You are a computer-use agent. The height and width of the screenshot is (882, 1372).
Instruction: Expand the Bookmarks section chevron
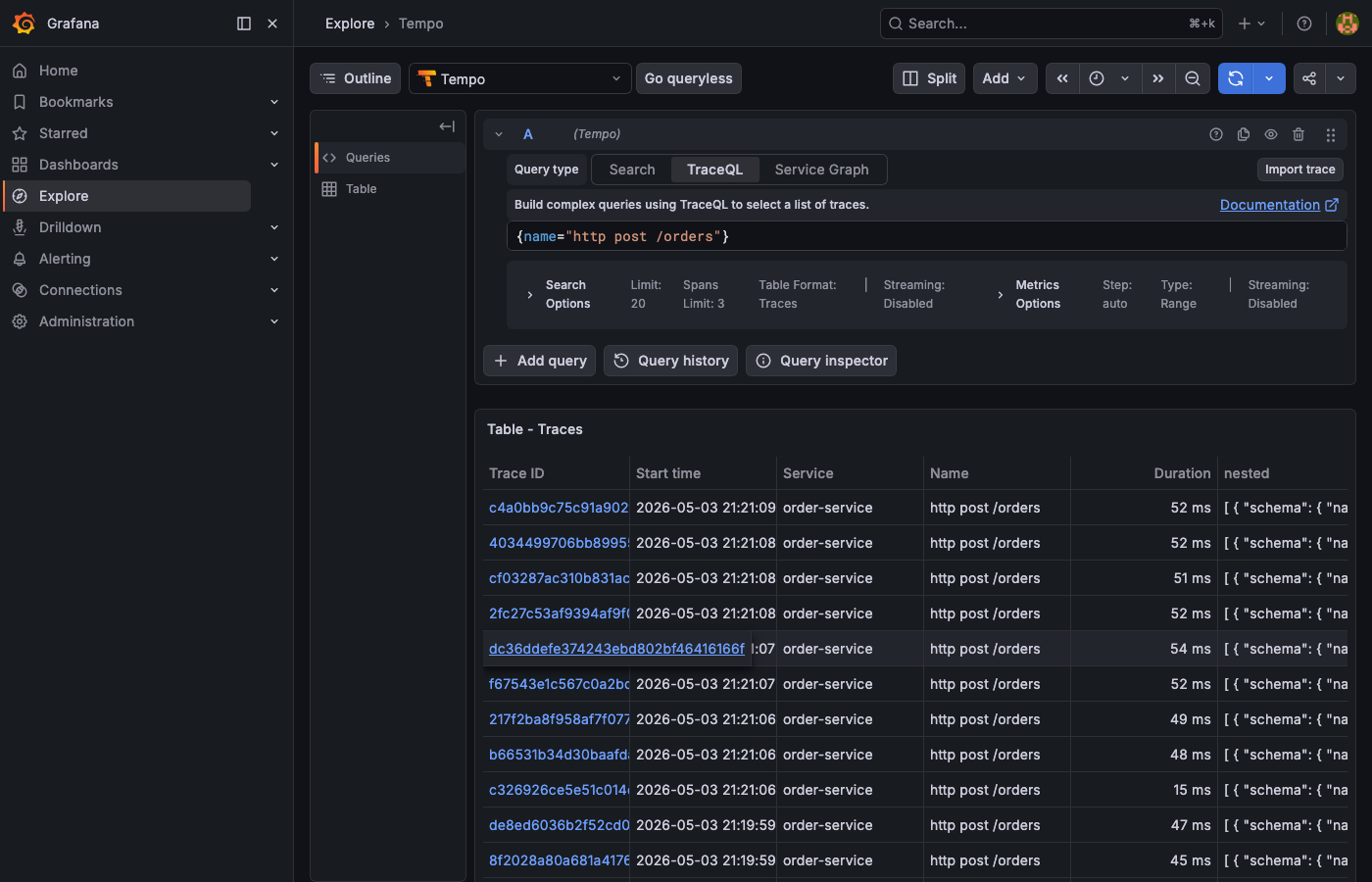tap(274, 102)
